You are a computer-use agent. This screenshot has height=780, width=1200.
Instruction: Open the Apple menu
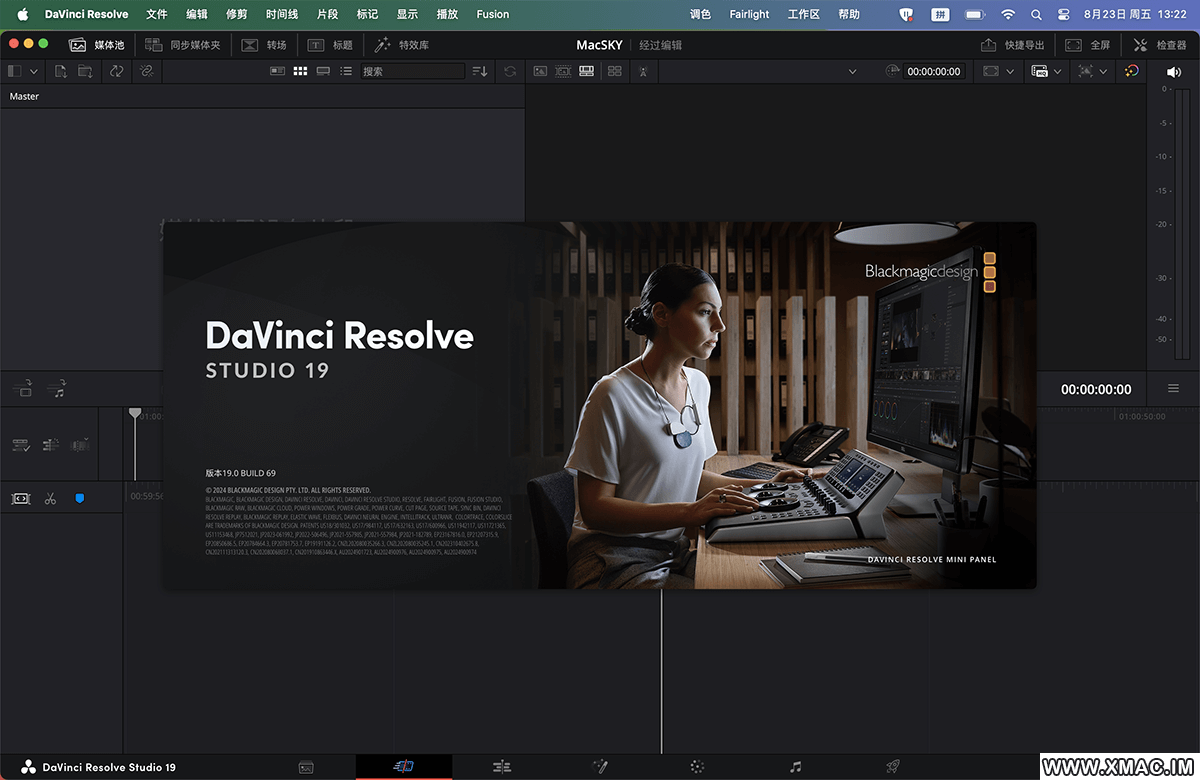pyautogui.click(x=22, y=14)
